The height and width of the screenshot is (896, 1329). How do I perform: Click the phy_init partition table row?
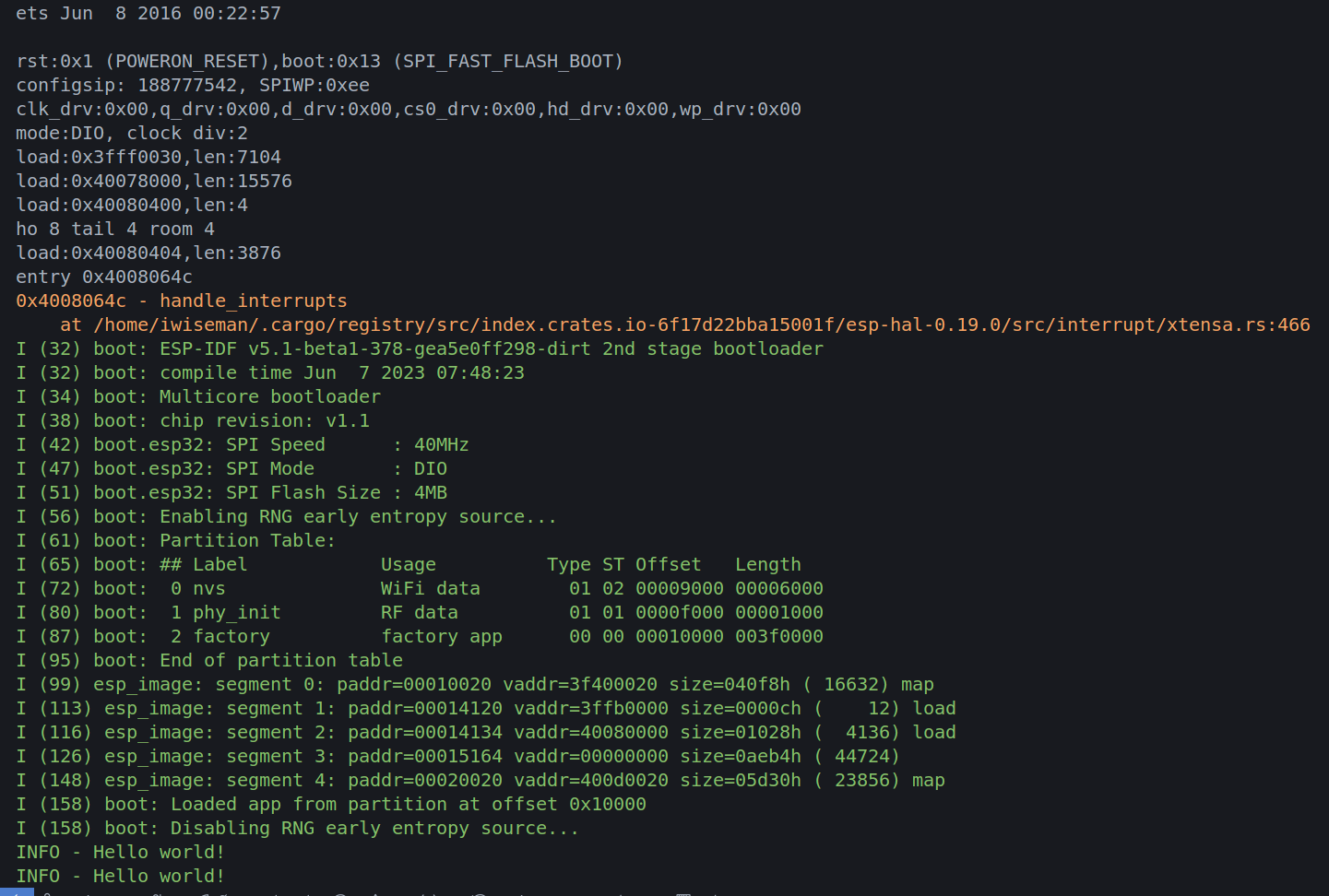420,612
